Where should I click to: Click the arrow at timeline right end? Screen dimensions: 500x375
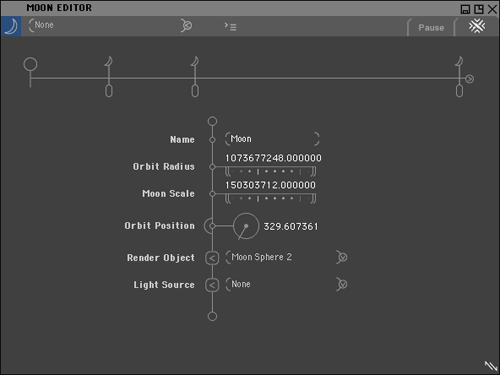point(469,79)
